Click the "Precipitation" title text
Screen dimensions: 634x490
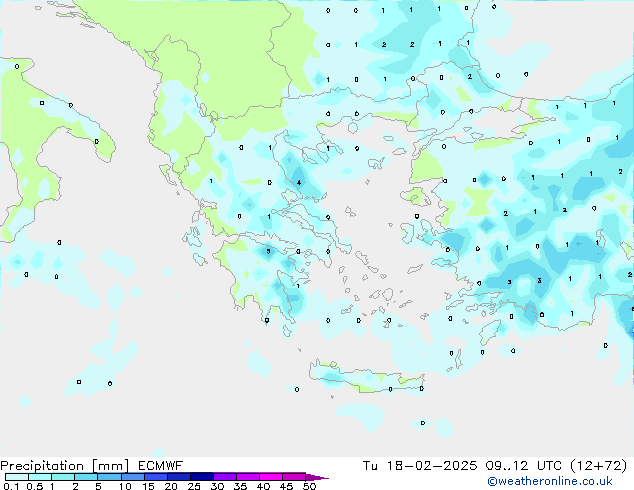[42, 466]
